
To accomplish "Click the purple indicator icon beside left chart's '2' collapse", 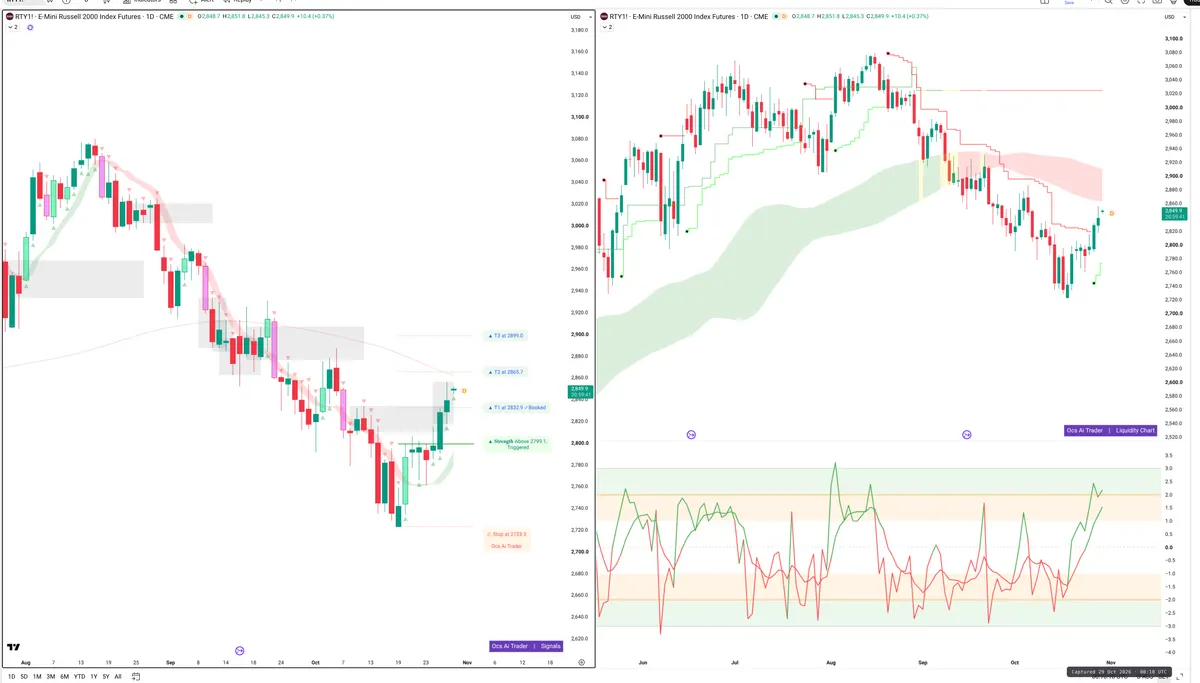I will point(30,27).
